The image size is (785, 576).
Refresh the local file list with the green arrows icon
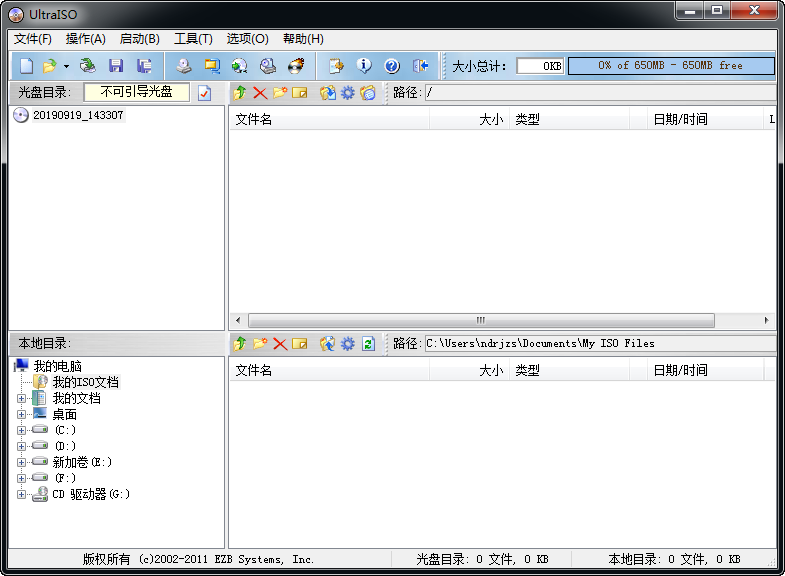(x=368, y=344)
